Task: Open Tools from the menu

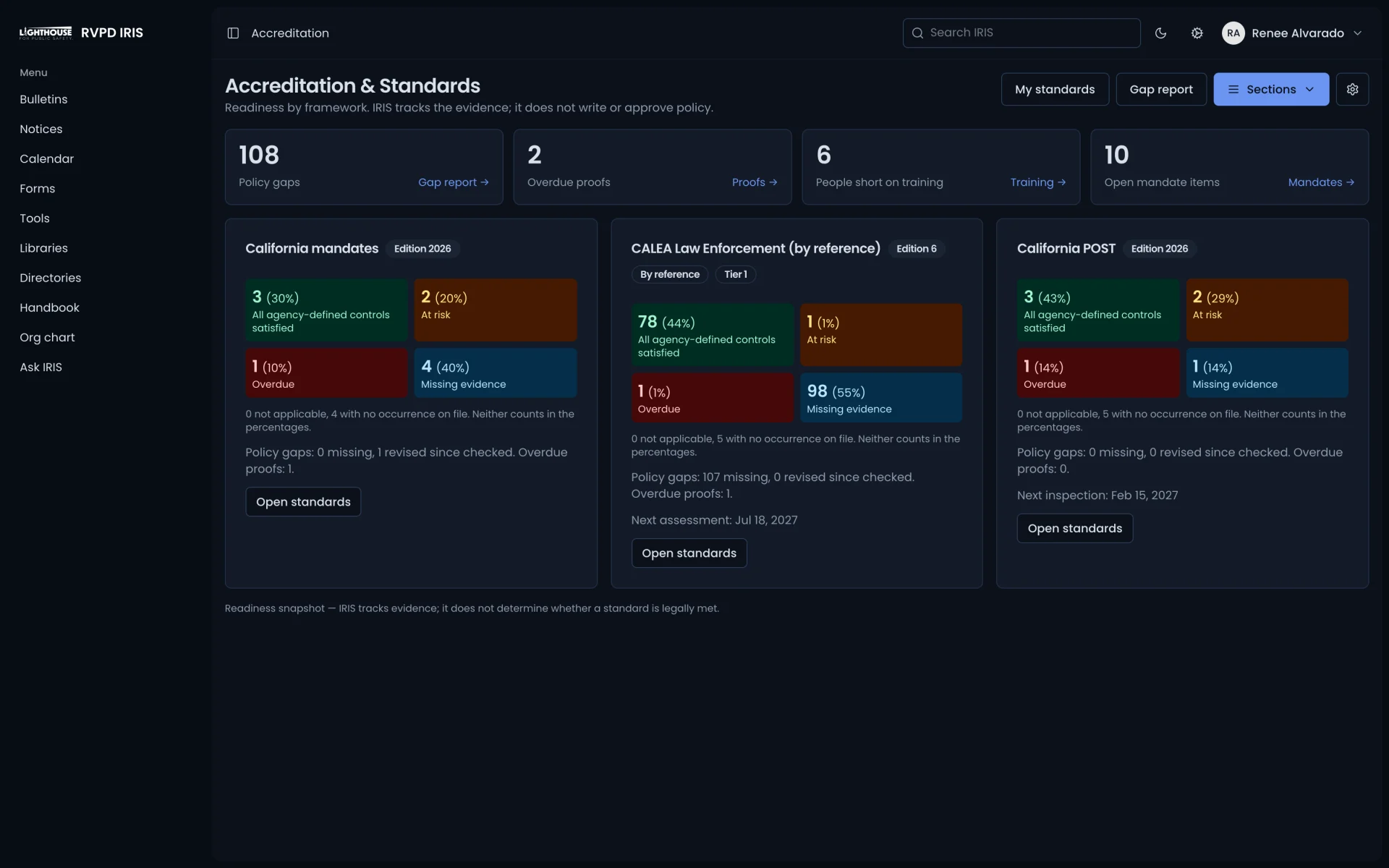Action: pos(35,218)
